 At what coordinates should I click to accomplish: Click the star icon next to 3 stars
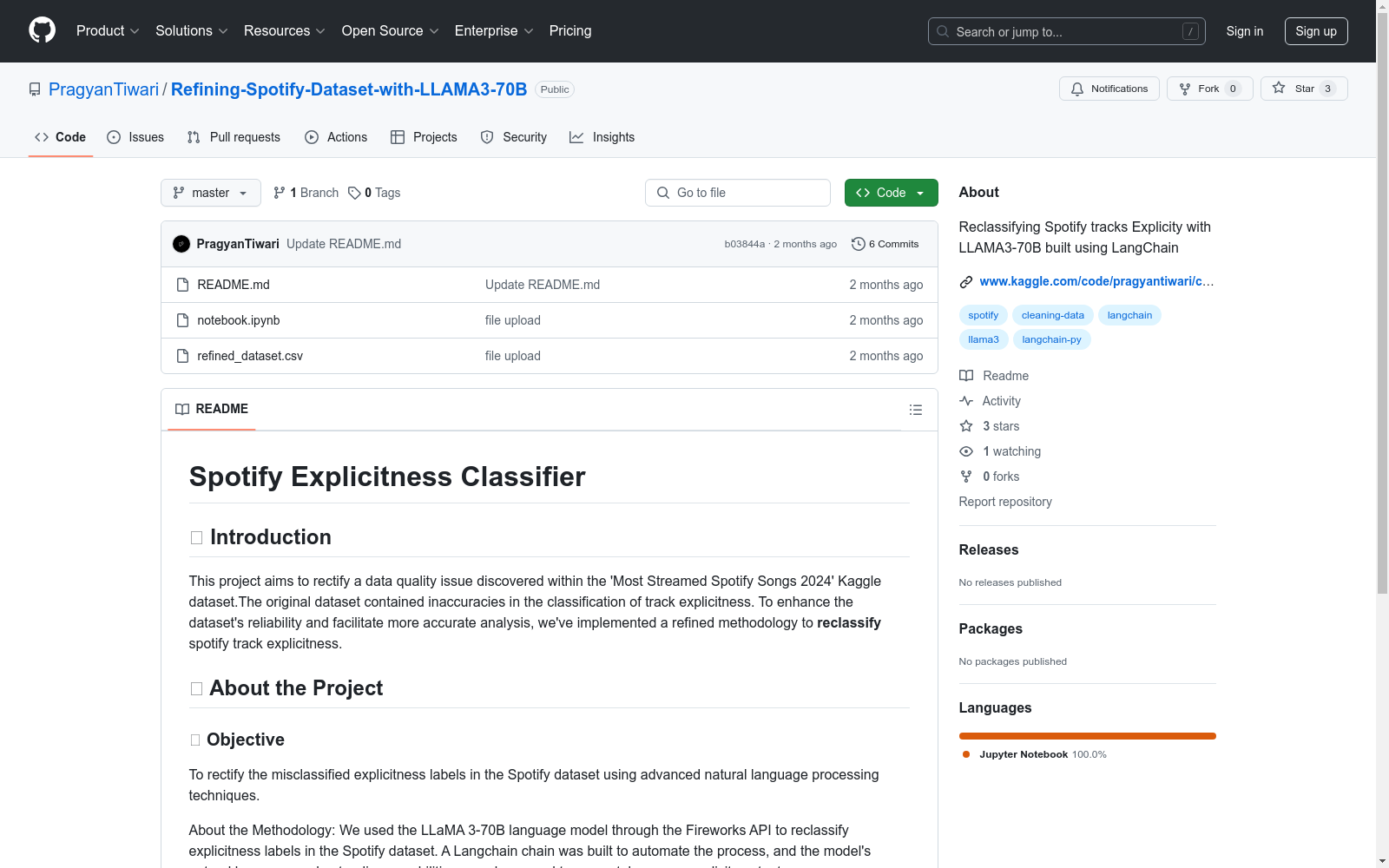[966, 426]
